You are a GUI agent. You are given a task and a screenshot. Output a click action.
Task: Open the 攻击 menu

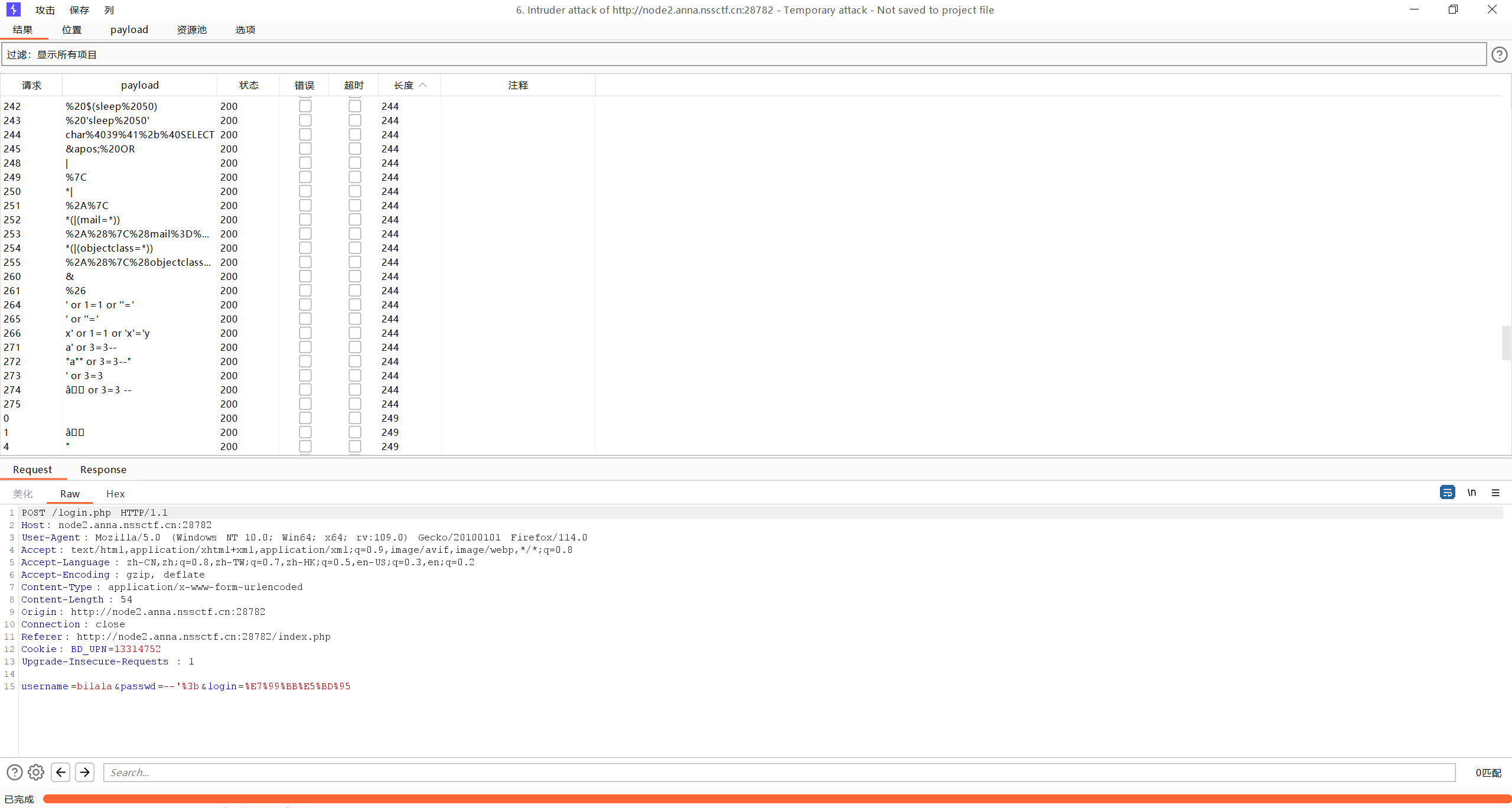click(x=45, y=10)
